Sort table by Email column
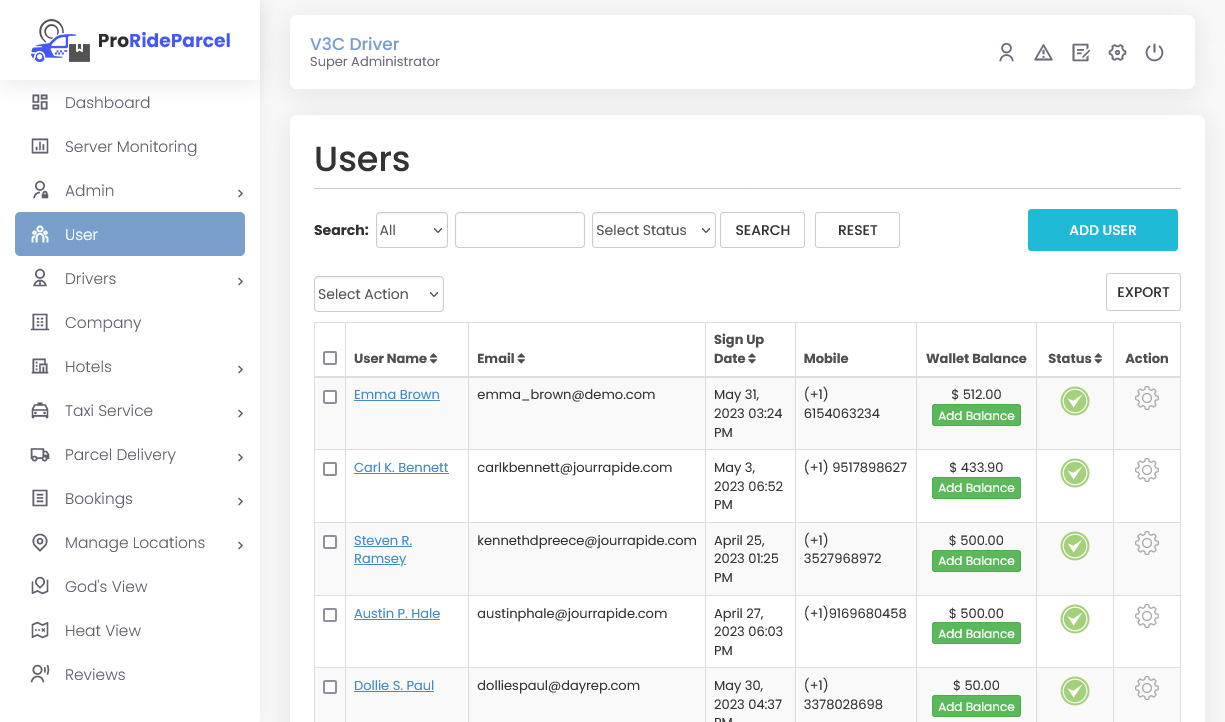 (x=501, y=358)
